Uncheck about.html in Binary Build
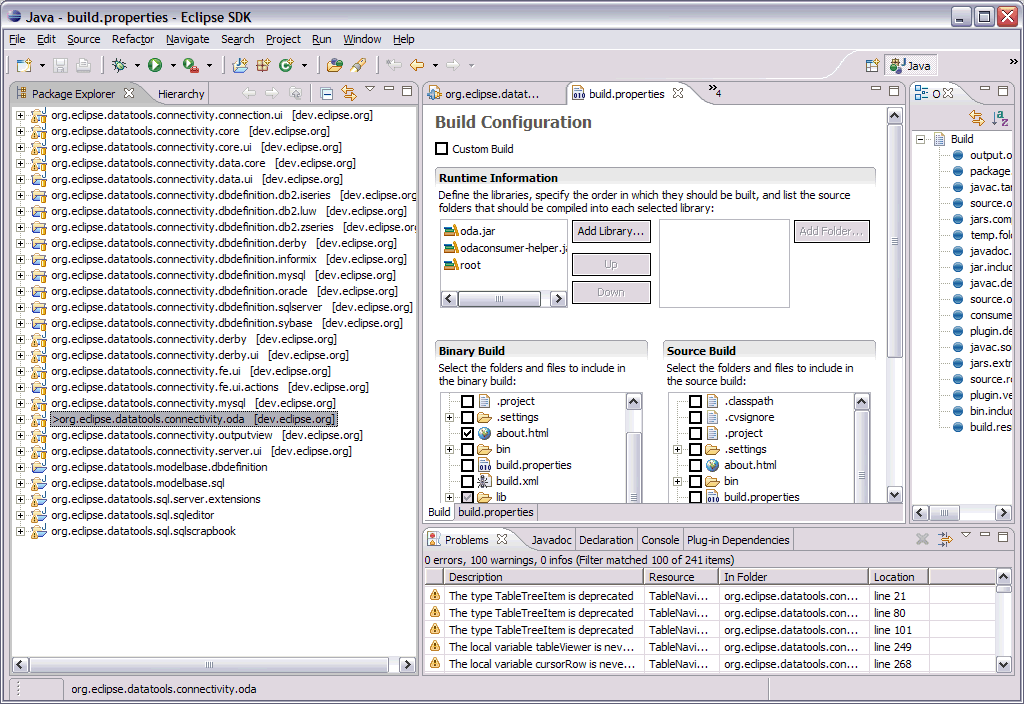 point(468,433)
